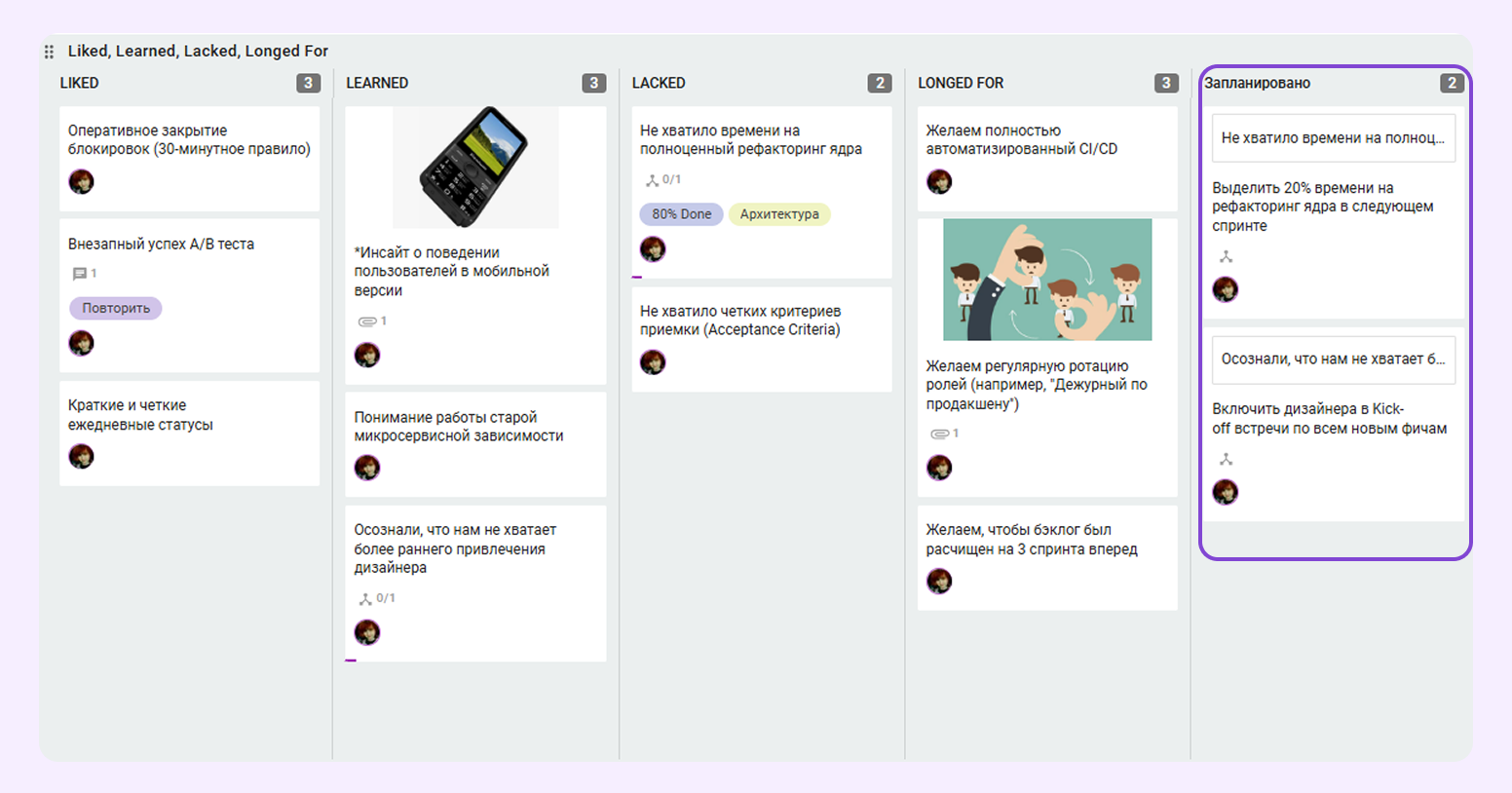Click the Архитектура tag
Viewport: 1512px width, 793px height.
tap(779, 214)
